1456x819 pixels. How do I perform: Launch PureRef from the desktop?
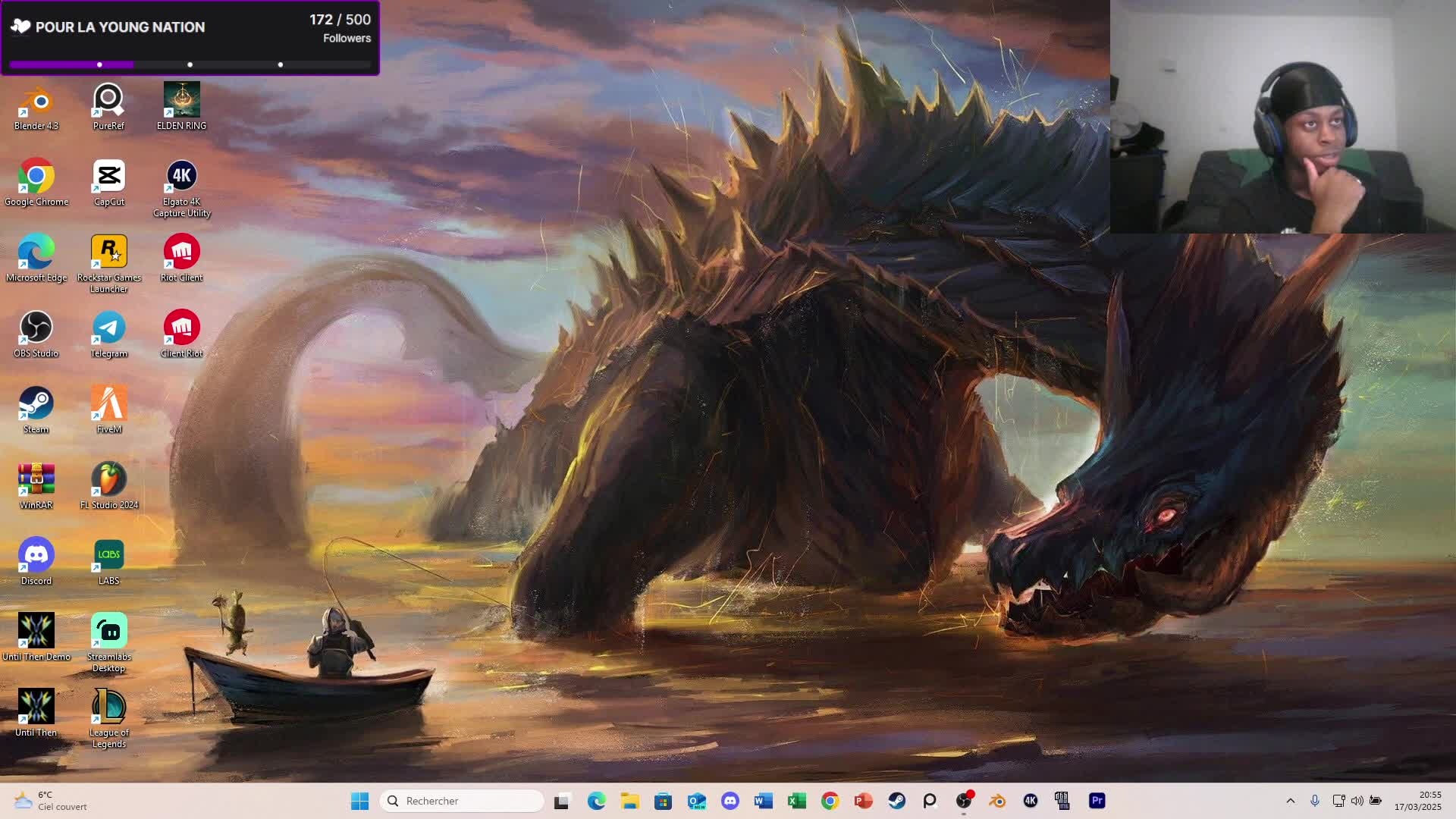pyautogui.click(x=108, y=107)
